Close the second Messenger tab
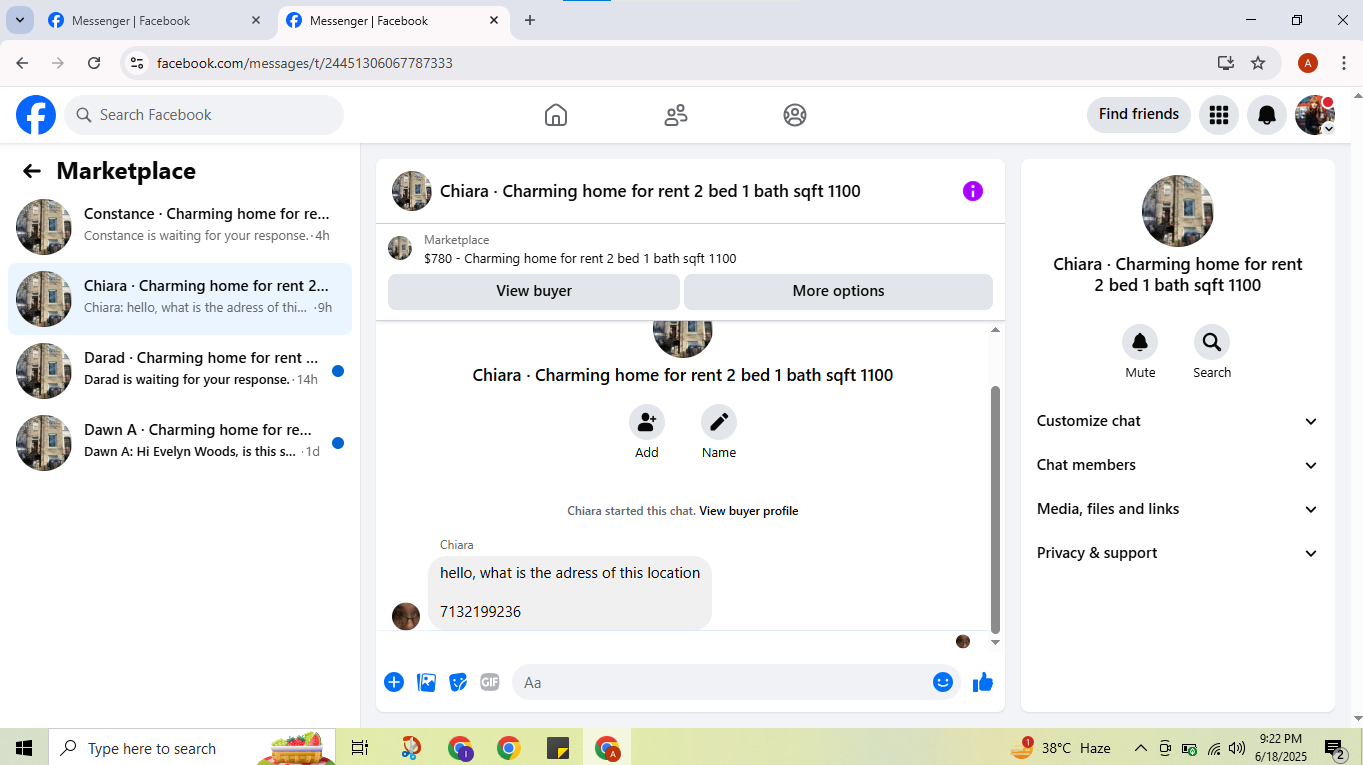 pyautogui.click(x=494, y=20)
